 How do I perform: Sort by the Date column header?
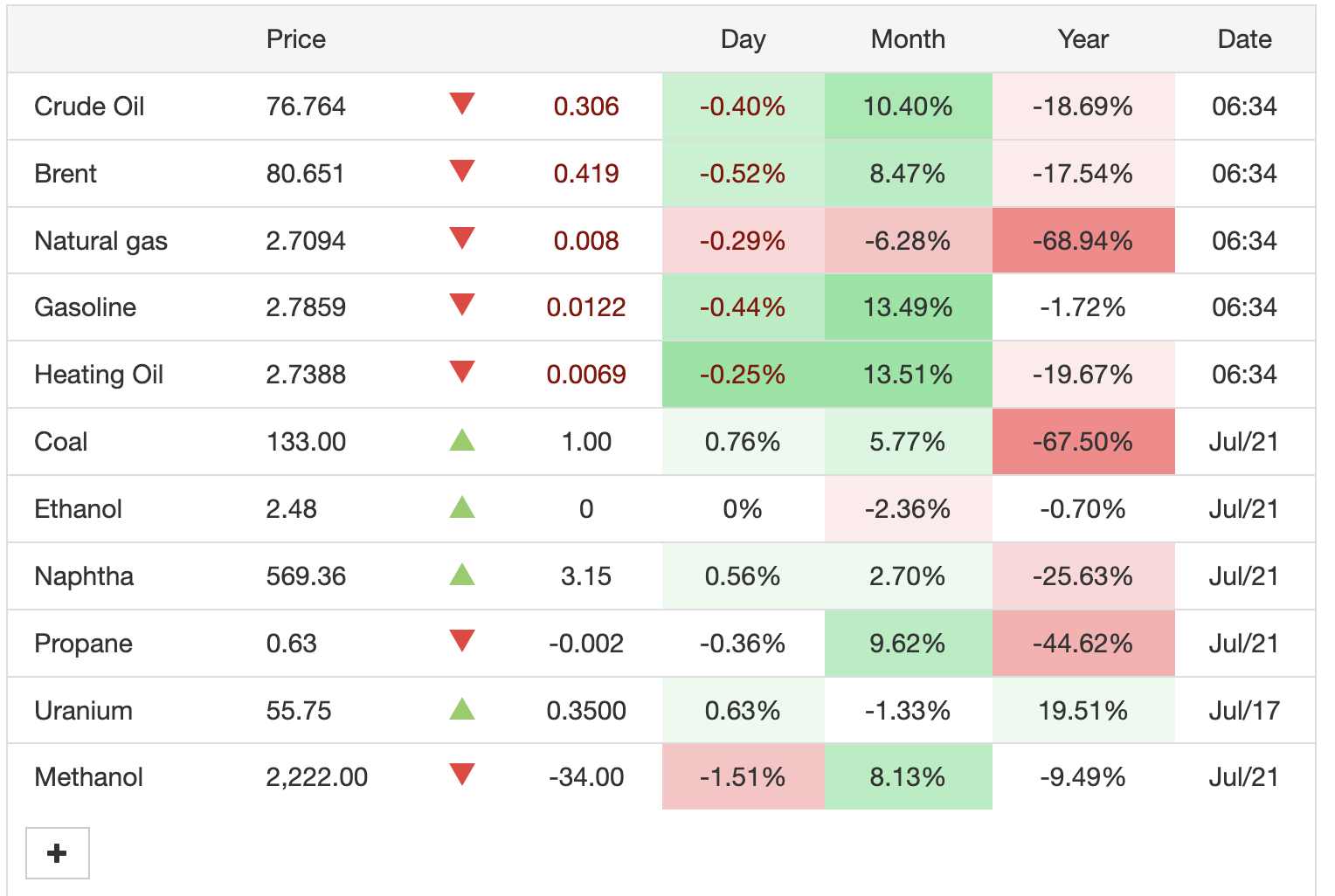1245,39
